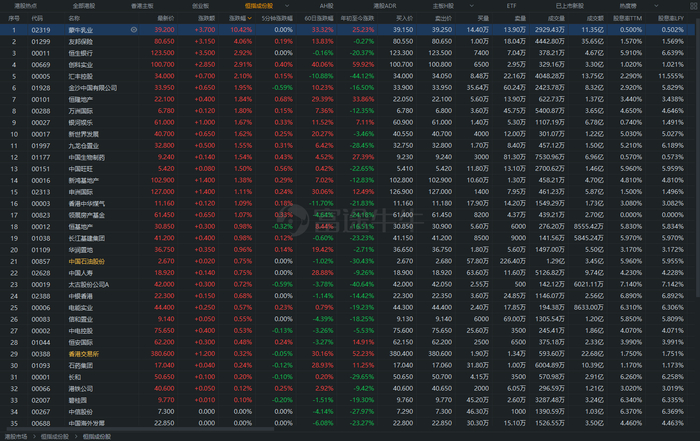This screenshot has width=700, height=441.
Task: Click the 380.600 latest price cell
Action: pyautogui.click(x=162, y=354)
